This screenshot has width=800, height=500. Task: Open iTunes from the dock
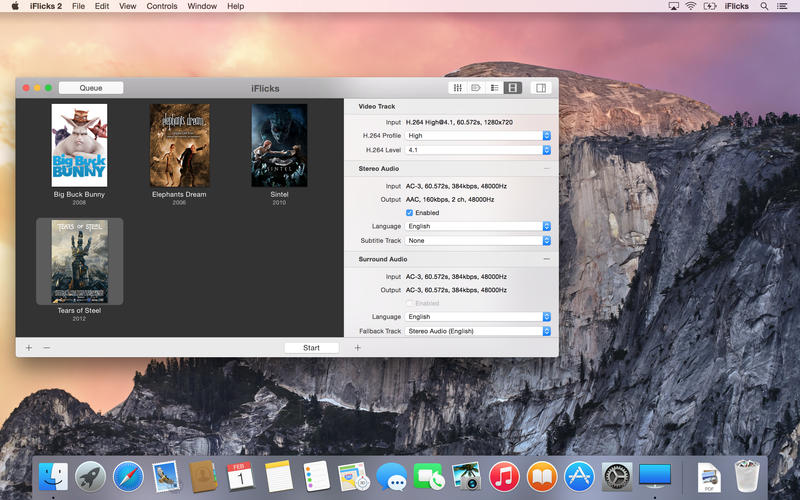(504, 477)
